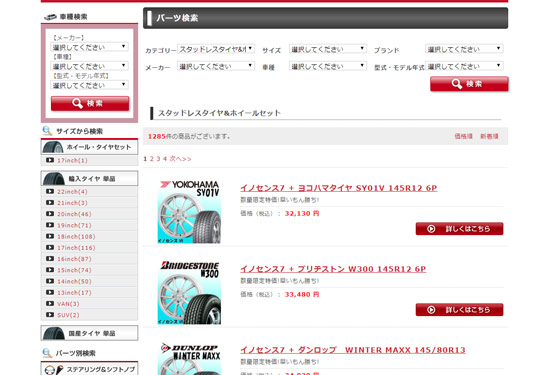Open the 輸入タイヤ 単品 sidebar category
550x375 pixels.
[89, 179]
